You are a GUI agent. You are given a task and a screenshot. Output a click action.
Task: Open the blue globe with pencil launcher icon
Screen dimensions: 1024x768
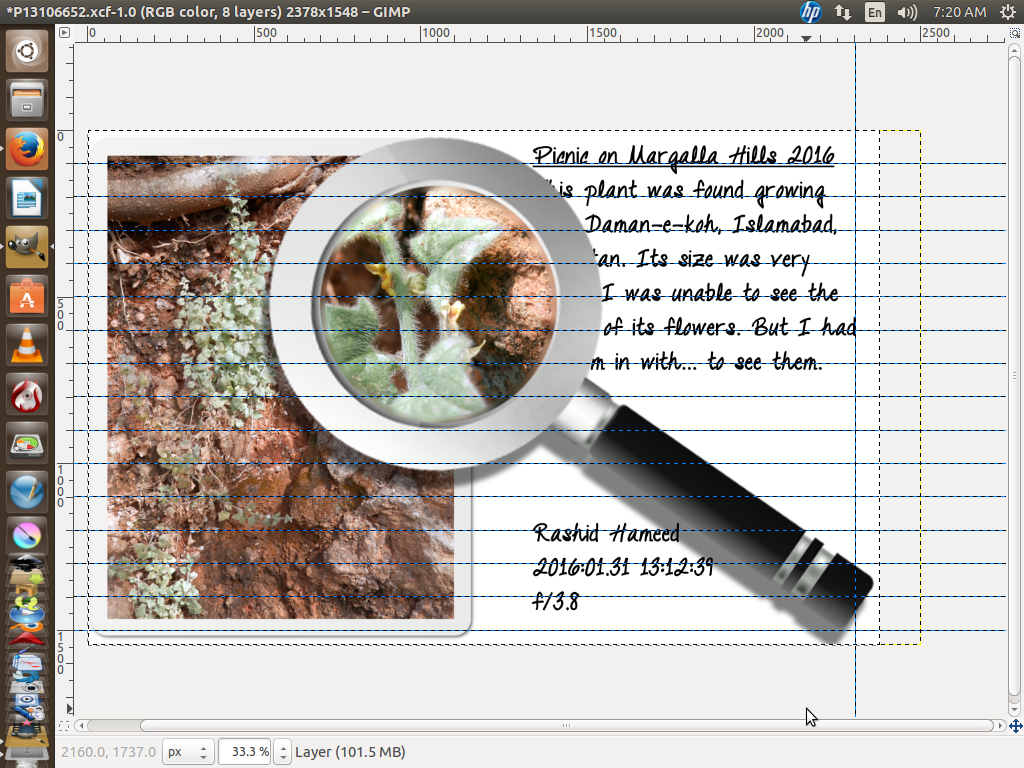point(27,492)
